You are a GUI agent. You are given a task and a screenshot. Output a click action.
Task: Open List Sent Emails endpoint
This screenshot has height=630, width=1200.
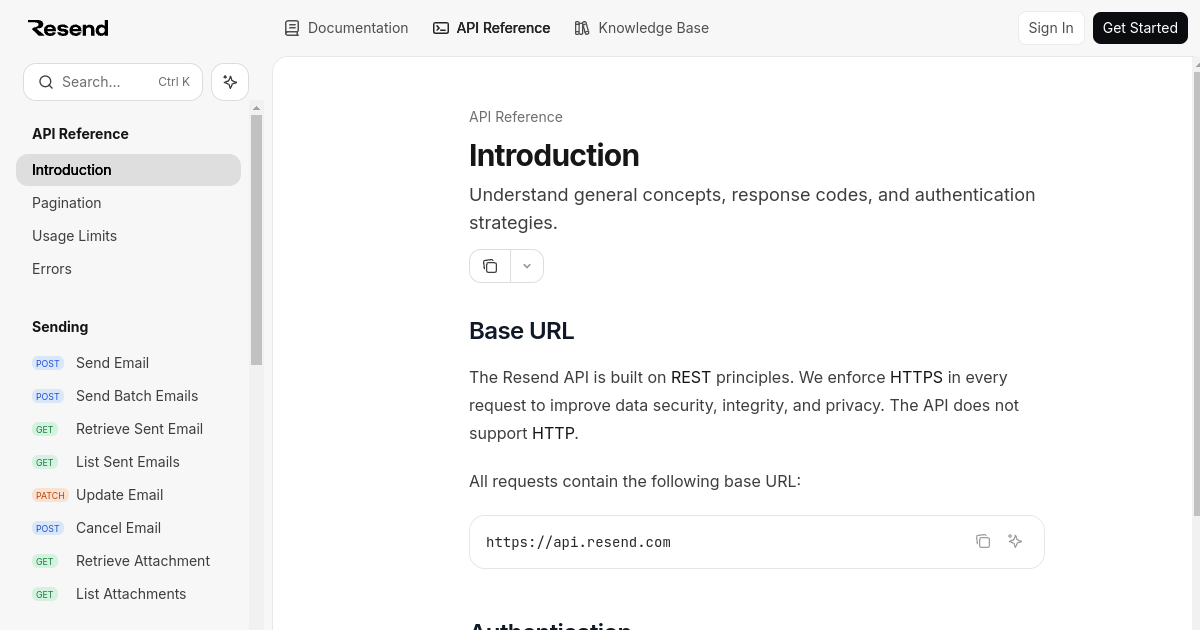coord(128,462)
